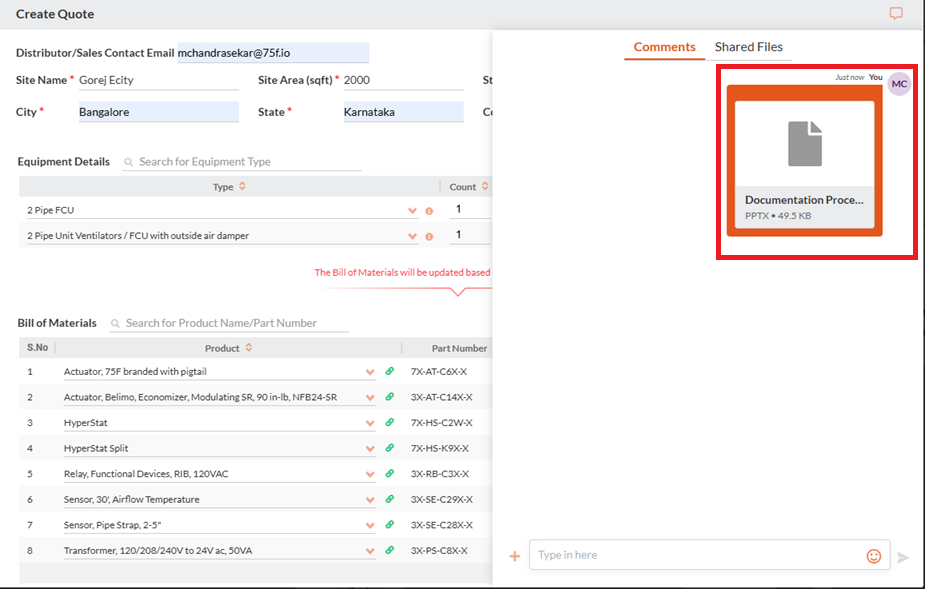Open link icon for Actuator, 75F branded with pigtail
Screen dimensions: 925x589
pyautogui.click(x=390, y=371)
